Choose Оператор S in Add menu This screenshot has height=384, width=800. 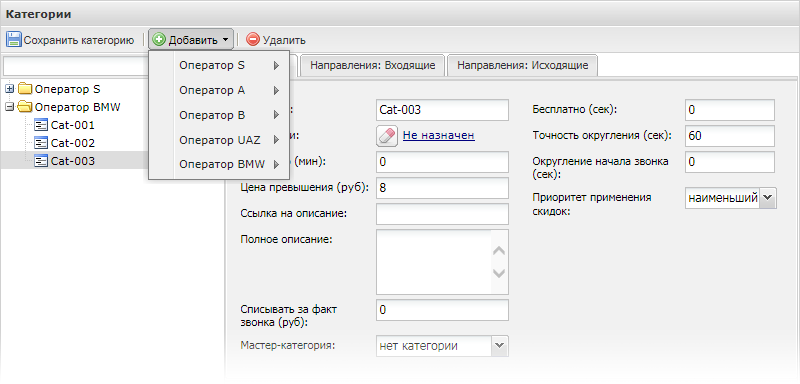tap(219, 65)
